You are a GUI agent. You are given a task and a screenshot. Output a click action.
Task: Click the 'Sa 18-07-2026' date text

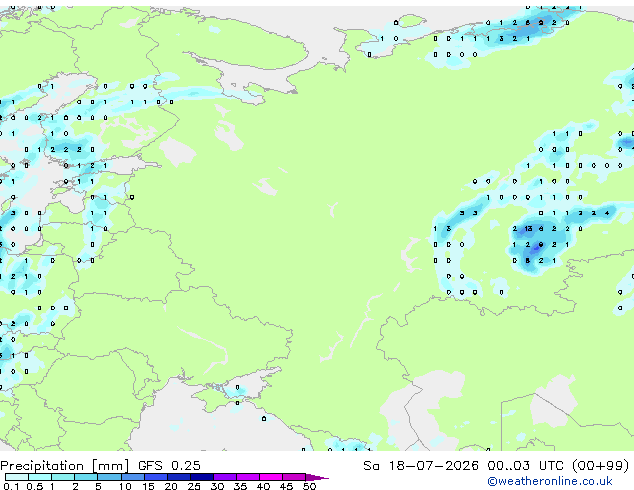[421, 466]
